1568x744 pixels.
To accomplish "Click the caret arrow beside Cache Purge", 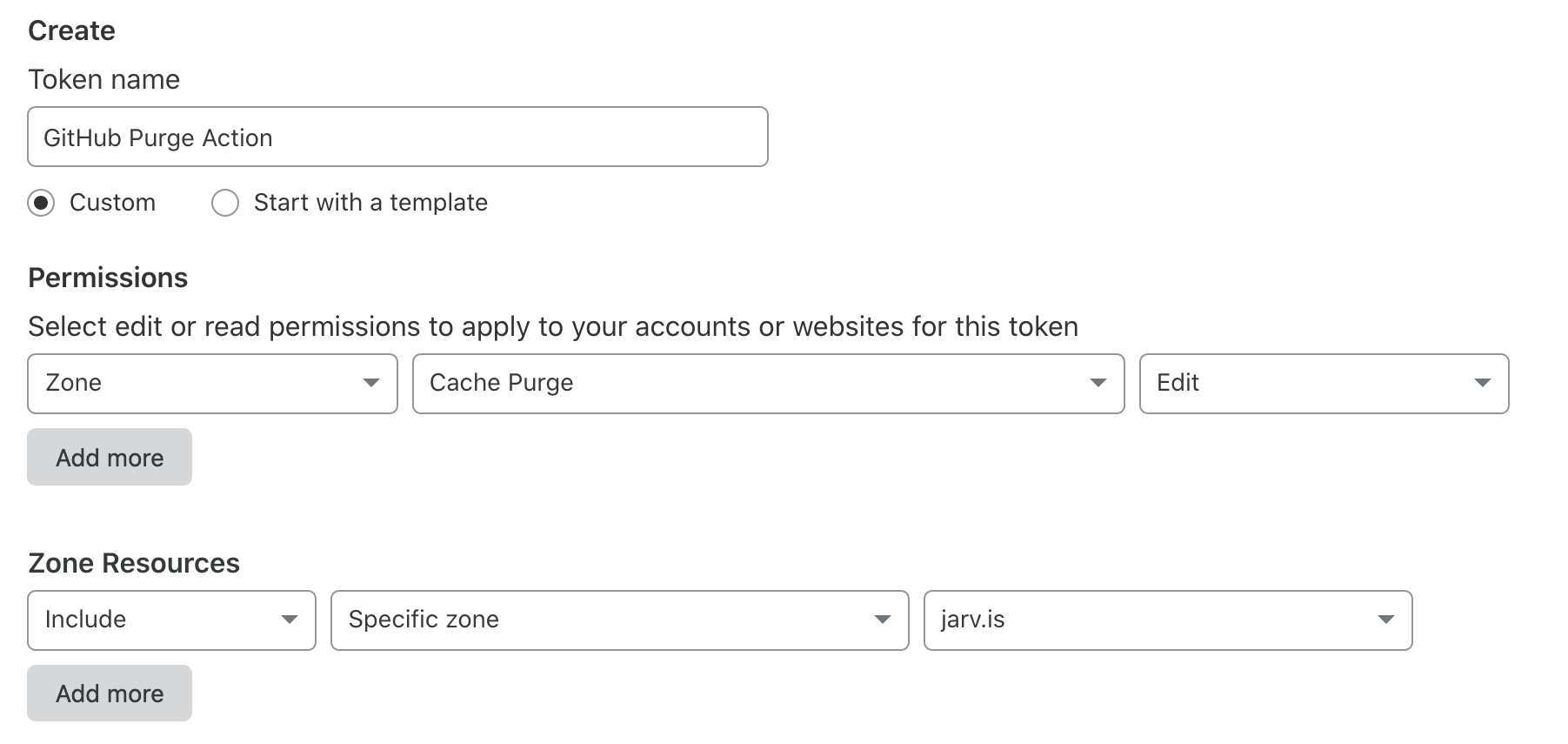I will coord(1098,383).
